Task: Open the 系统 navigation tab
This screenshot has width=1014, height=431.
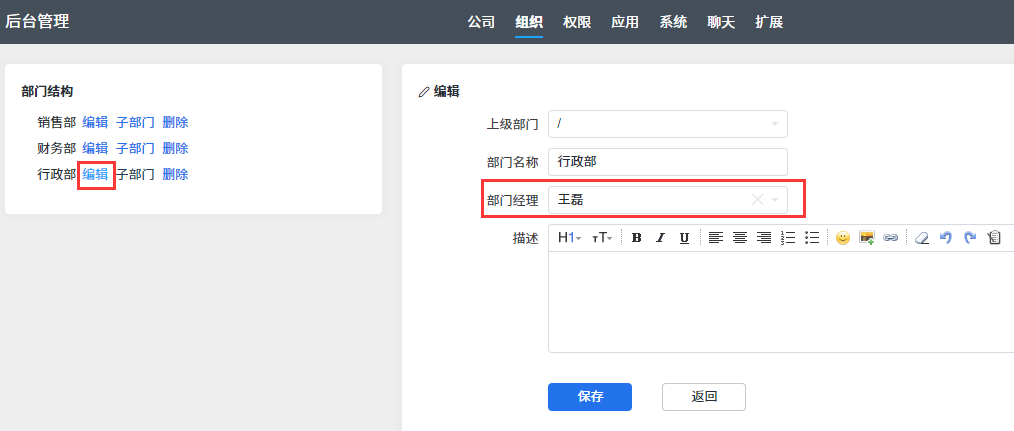Action: 673,22
